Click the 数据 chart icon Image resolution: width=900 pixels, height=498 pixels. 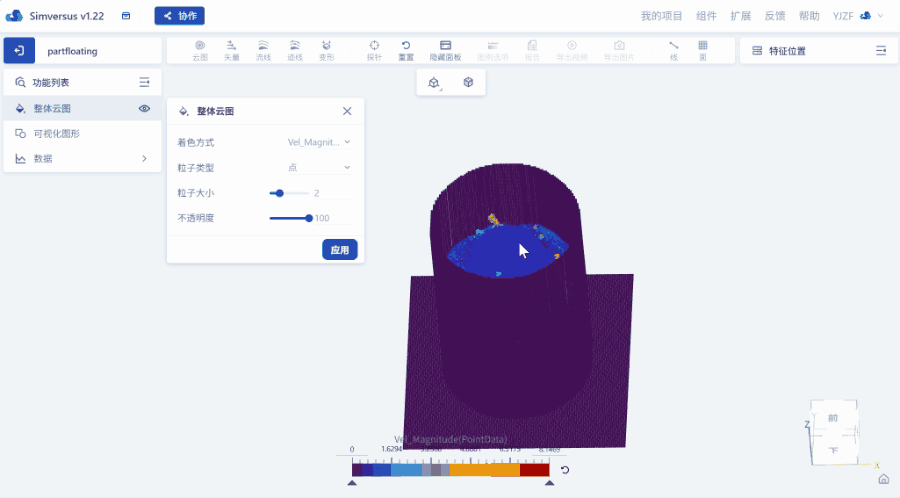click(x=21, y=159)
